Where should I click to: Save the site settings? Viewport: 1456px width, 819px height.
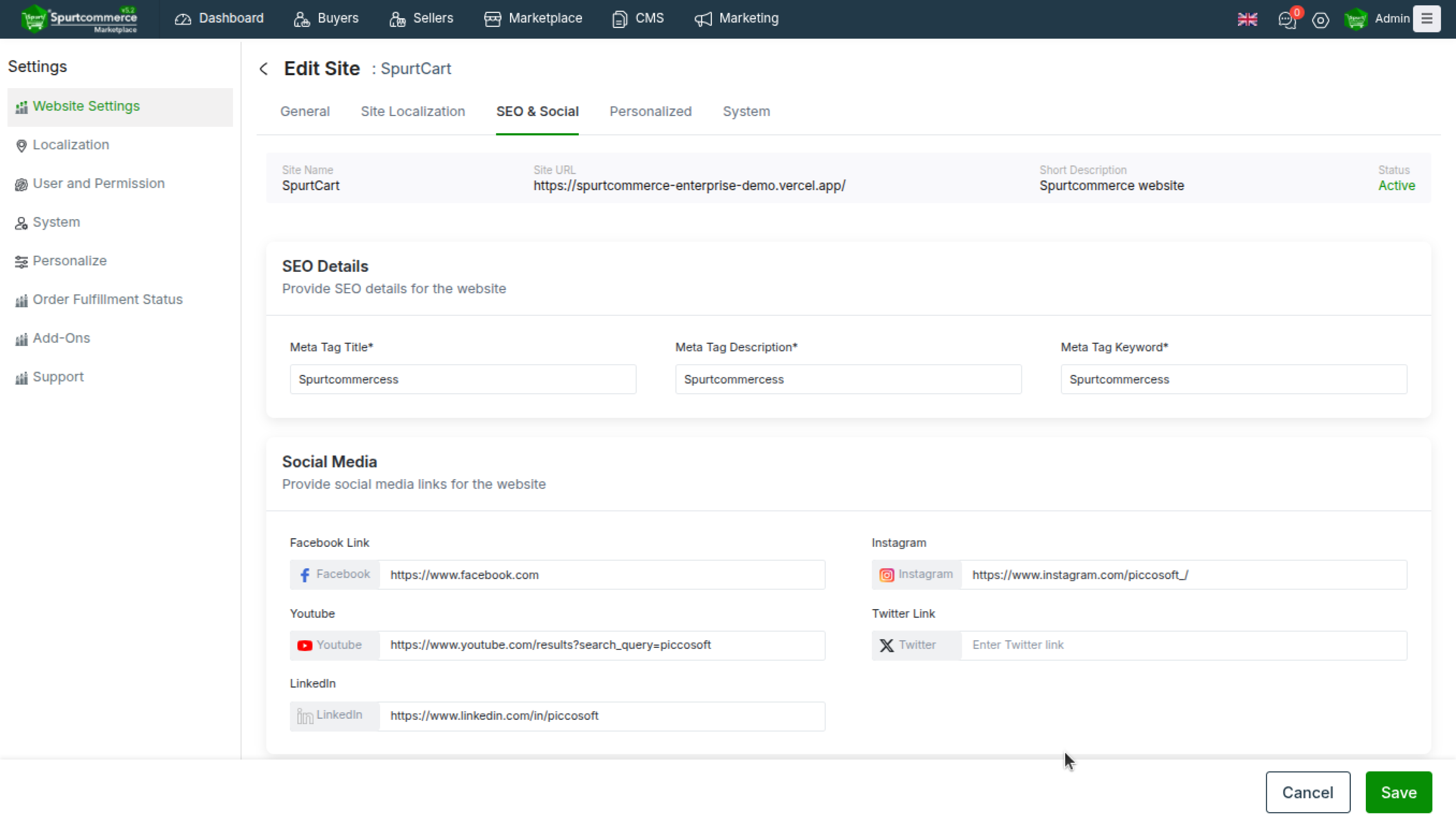tap(1398, 792)
